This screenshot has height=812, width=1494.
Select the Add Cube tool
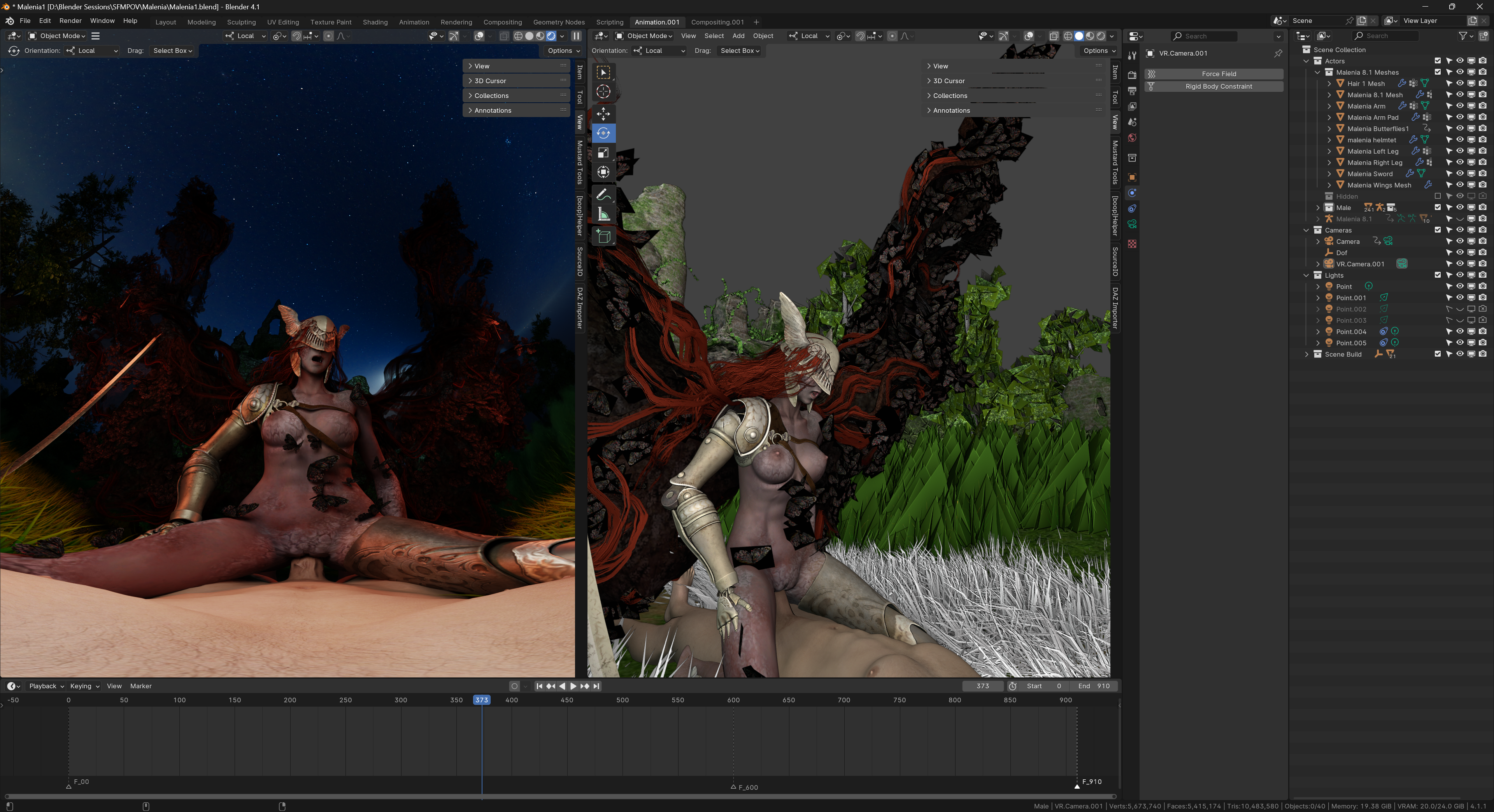coord(603,236)
